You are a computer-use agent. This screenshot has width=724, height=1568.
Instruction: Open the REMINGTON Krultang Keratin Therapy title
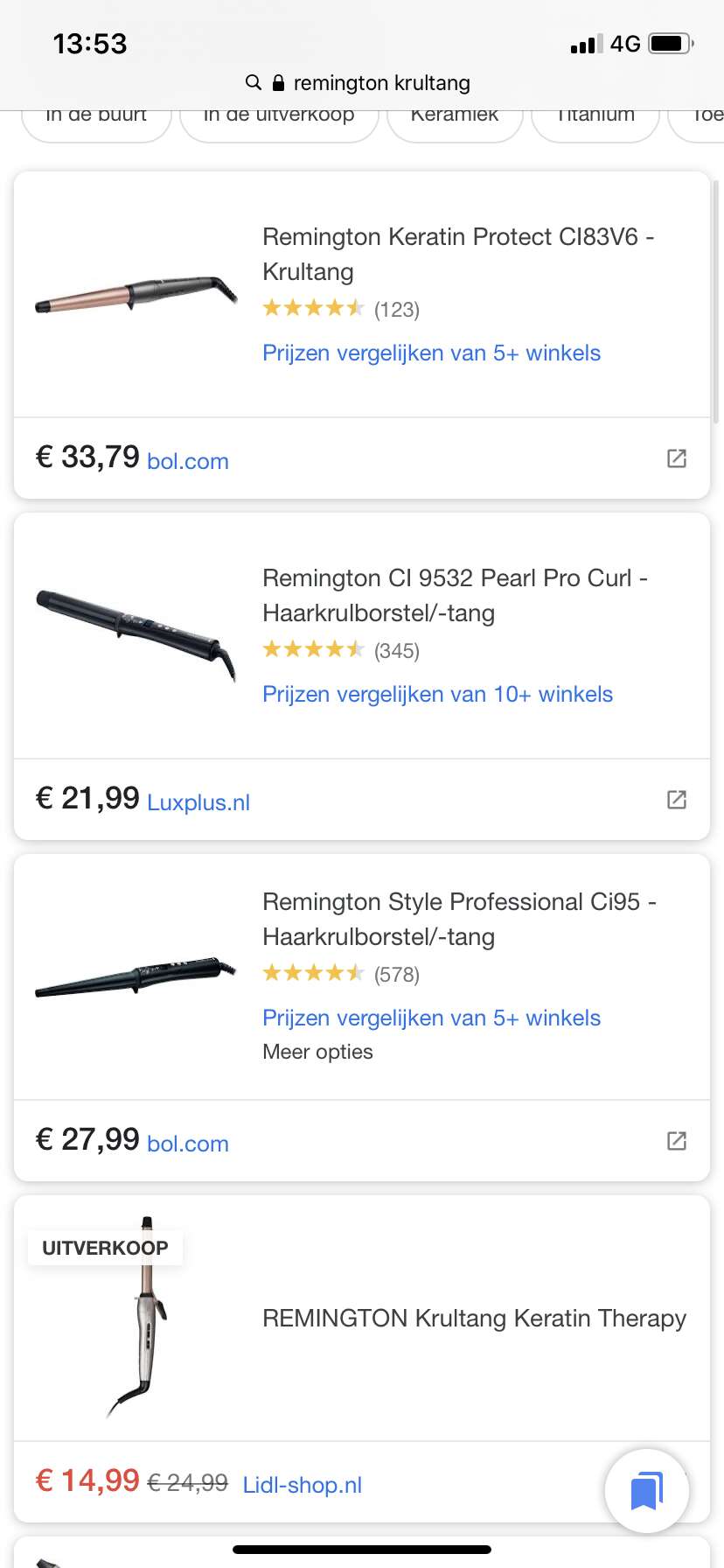coord(474,1319)
